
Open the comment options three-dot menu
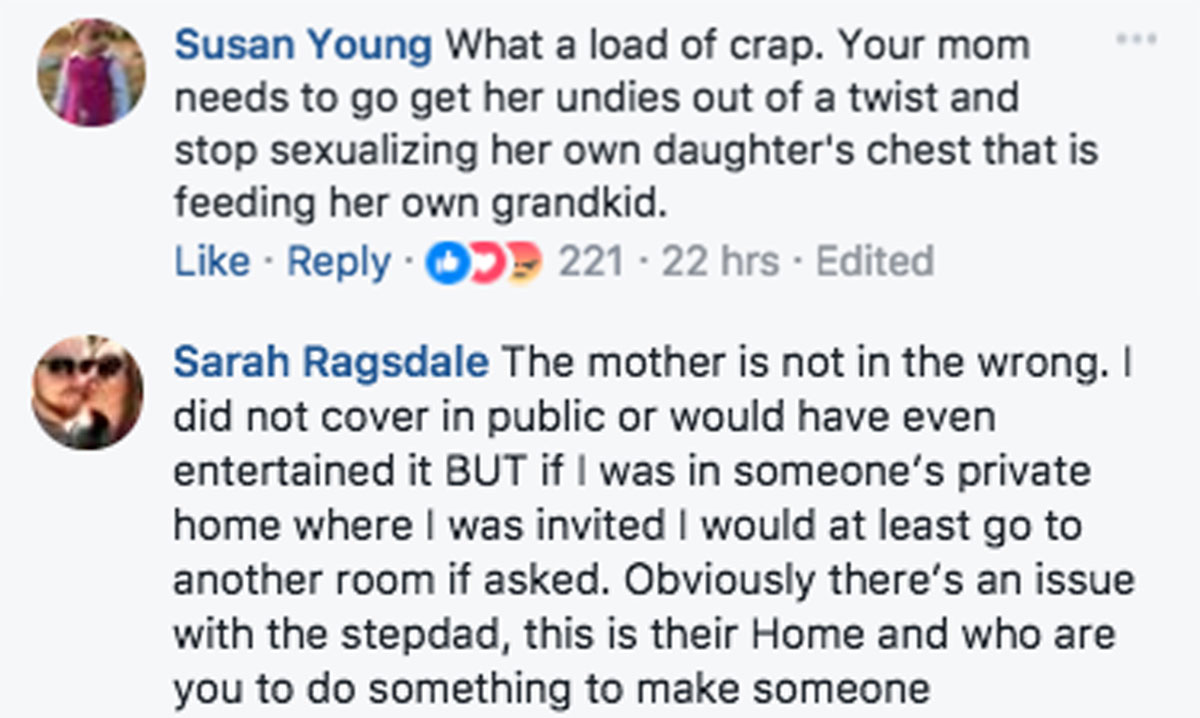1137,39
